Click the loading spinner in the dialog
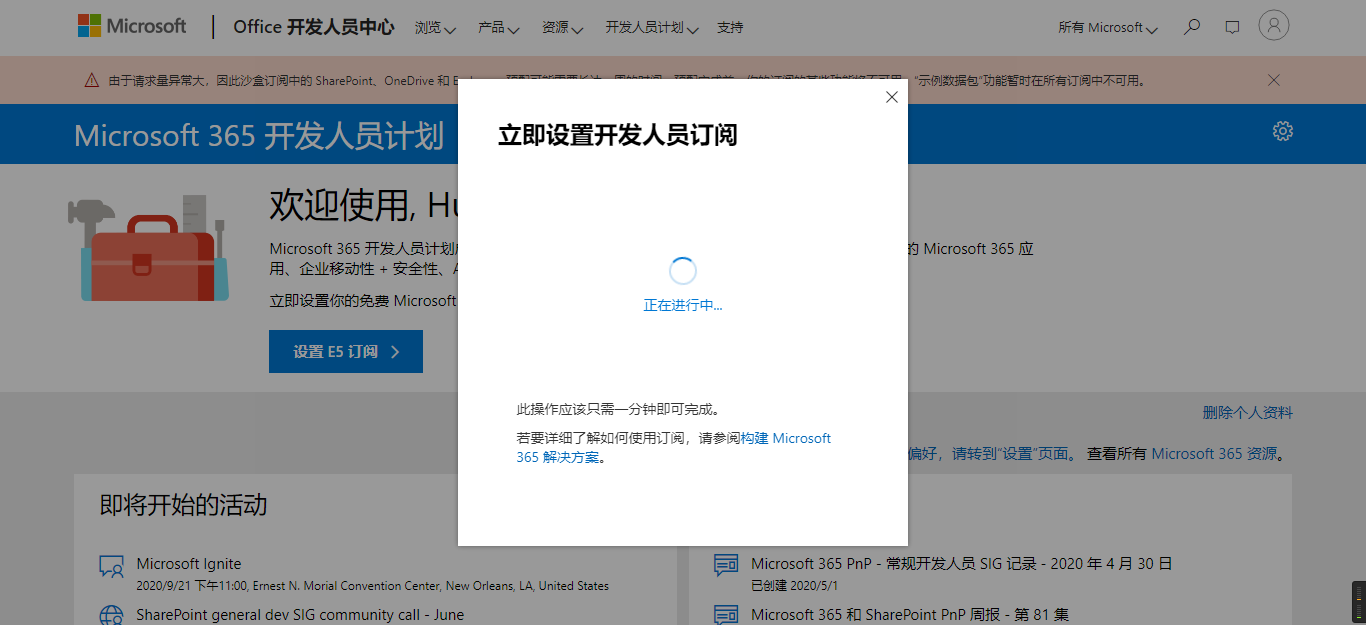Image resolution: width=1366 pixels, height=625 pixels. pos(682,270)
